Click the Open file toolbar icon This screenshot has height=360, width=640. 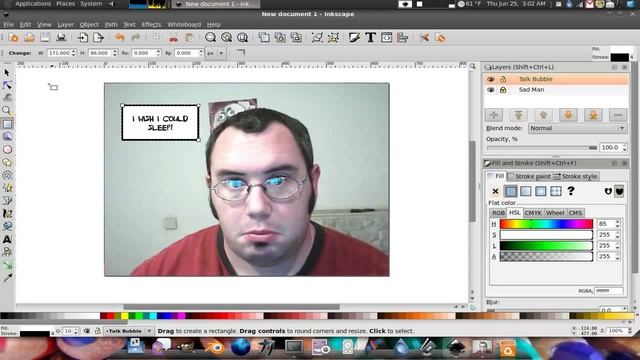tap(29, 38)
